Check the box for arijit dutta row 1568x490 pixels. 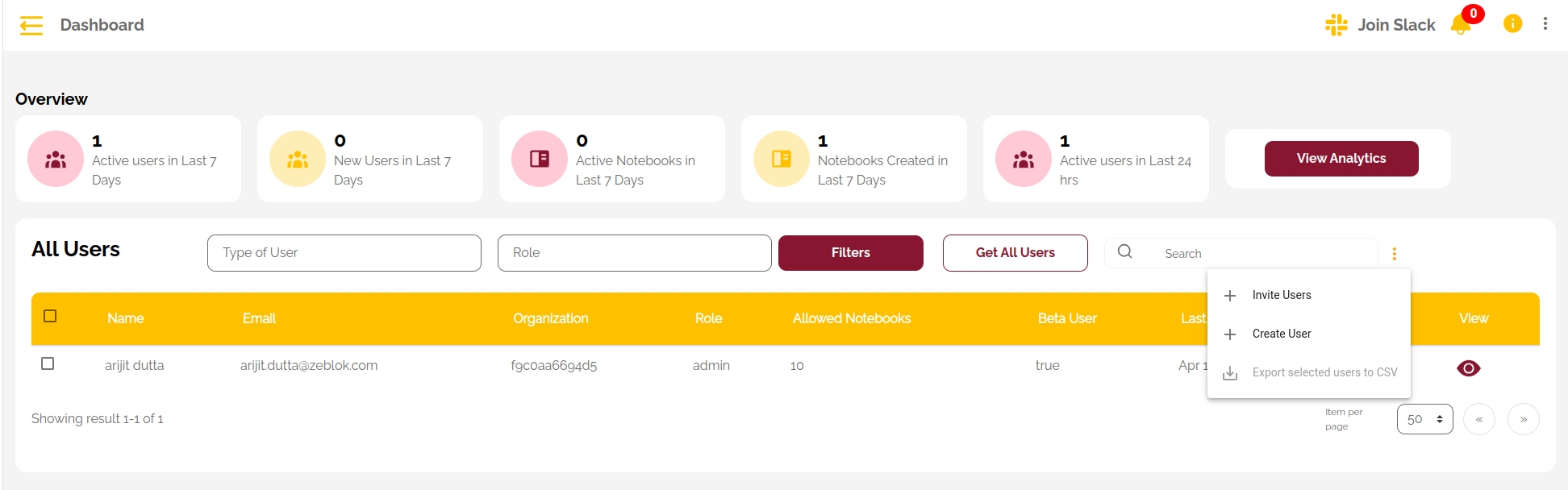point(48,363)
